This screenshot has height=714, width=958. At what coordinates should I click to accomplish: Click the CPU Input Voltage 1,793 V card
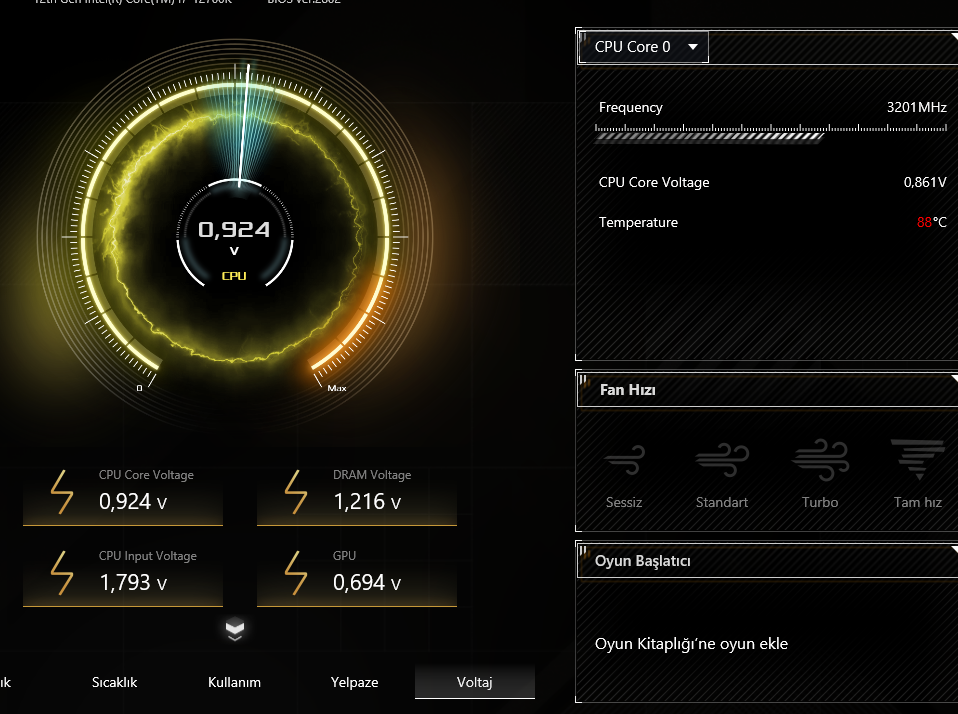pyautogui.click(x=123, y=577)
